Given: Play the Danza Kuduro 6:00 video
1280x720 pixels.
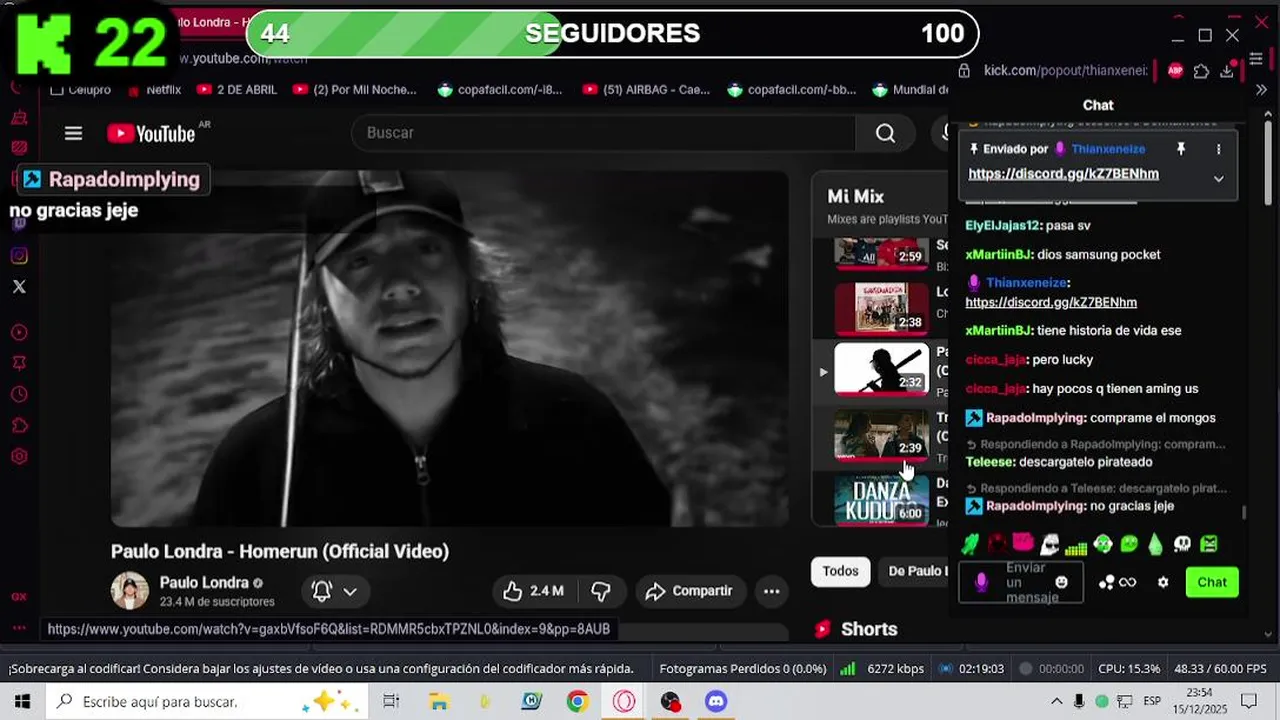Looking at the screenshot, I should coord(882,499).
